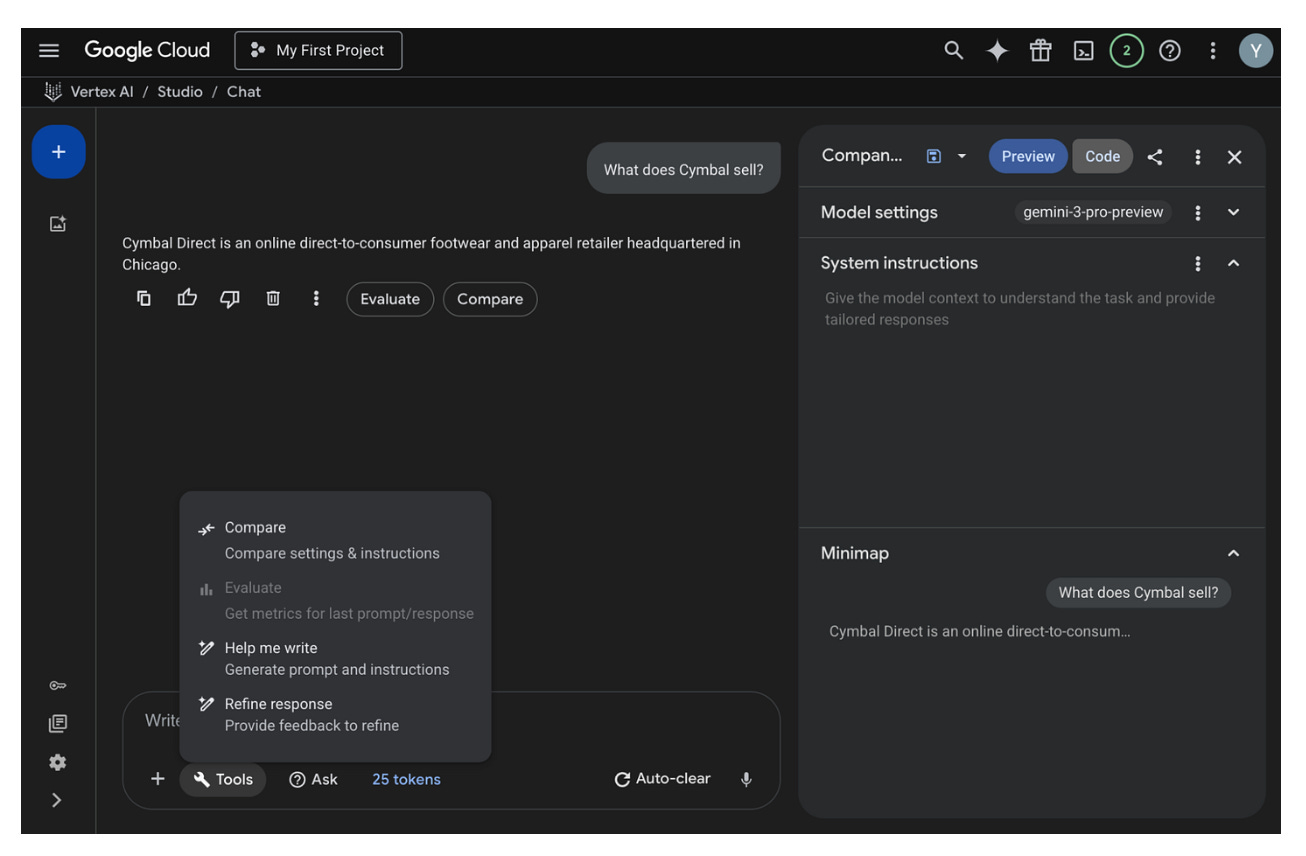Image resolution: width=1306 pixels, height=856 pixels.
Task: Open Gemini sparkle assistant icon
Action: tap(997, 51)
